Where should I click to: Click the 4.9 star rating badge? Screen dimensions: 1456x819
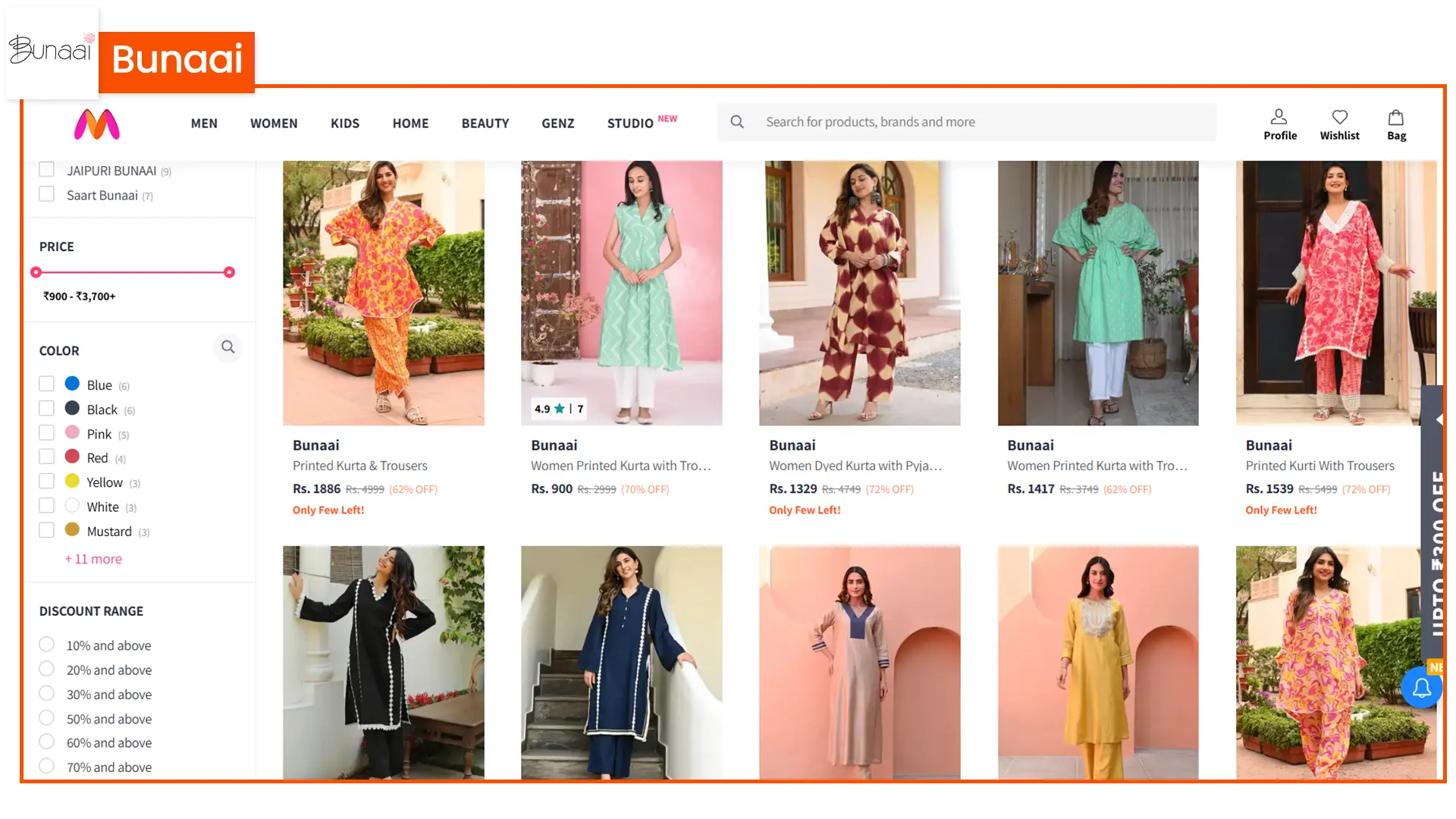tap(559, 409)
